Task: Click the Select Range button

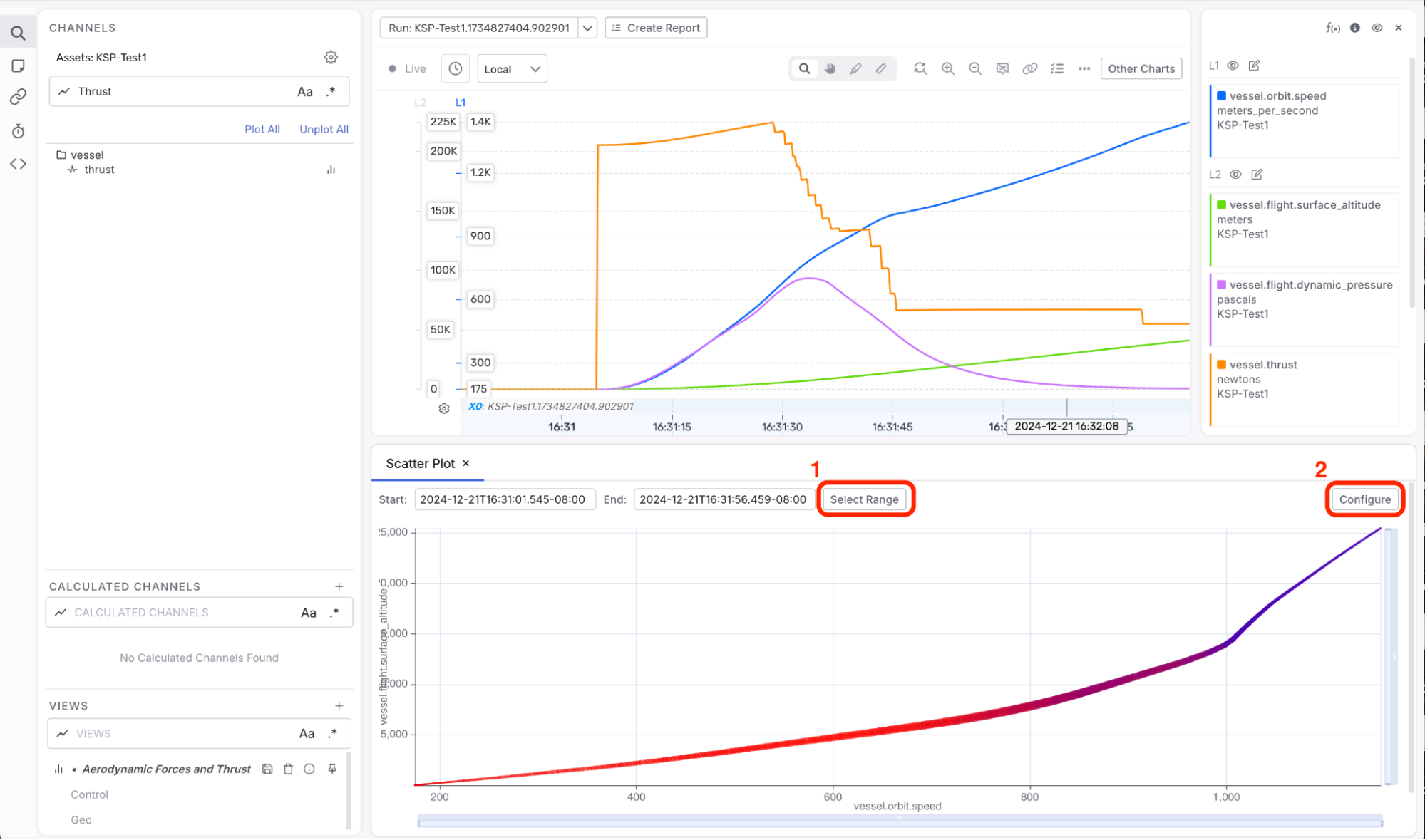Action: (x=864, y=499)
